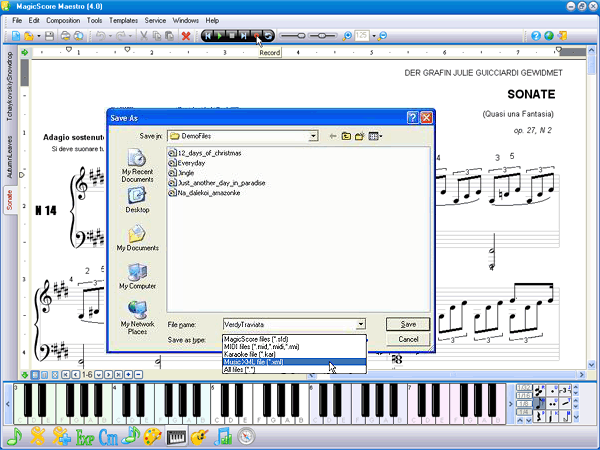
Task: Click the blue Cm chord icon
Action: (108, 437)
